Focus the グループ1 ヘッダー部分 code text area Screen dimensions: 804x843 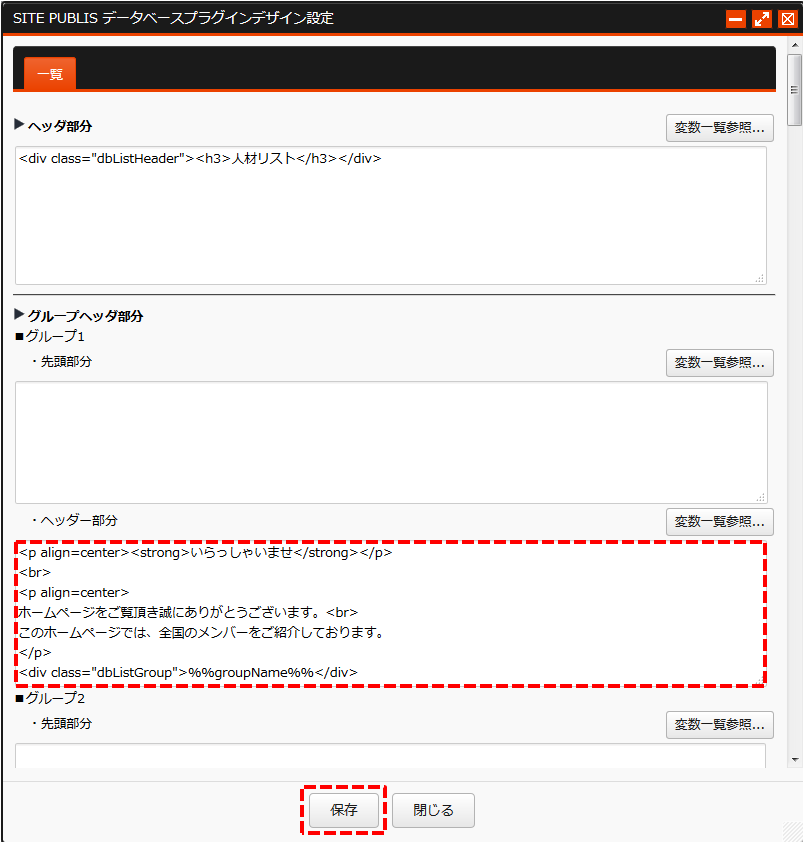pyautogui.click(x=391, y=613)
